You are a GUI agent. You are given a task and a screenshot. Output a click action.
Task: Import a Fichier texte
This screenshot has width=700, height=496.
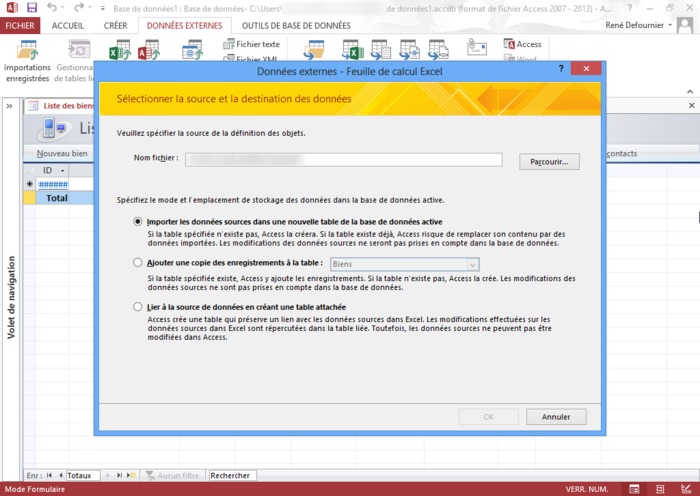click(x=251, y=44)
